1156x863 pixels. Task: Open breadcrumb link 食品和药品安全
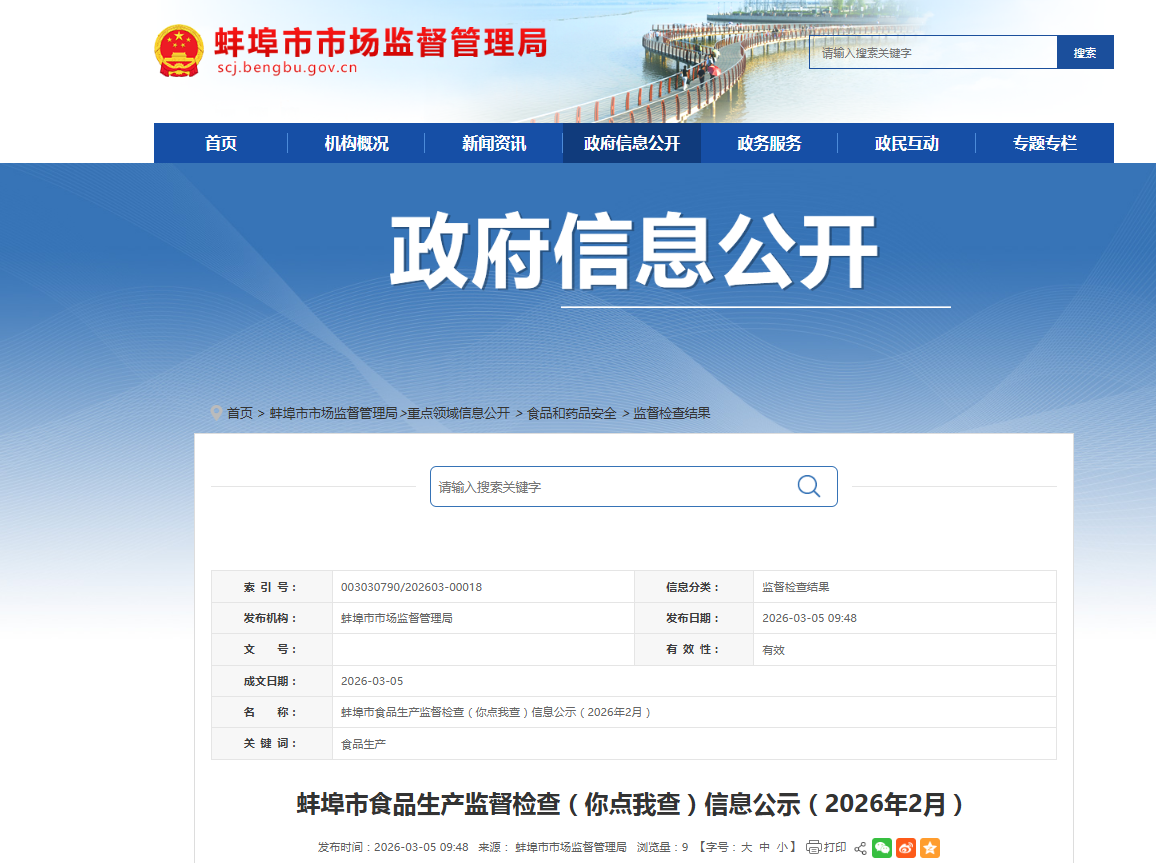572,413
